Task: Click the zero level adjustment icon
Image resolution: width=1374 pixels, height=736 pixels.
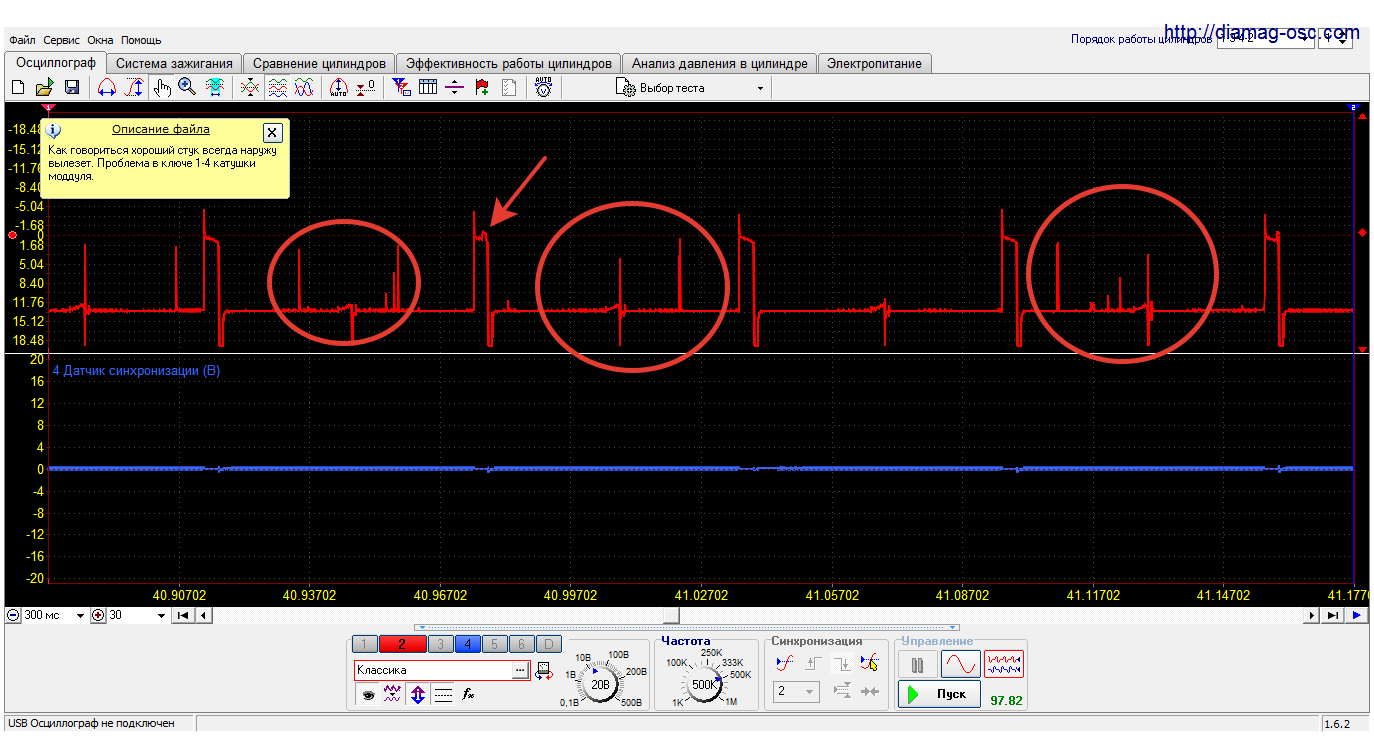Action: point(366,88)
